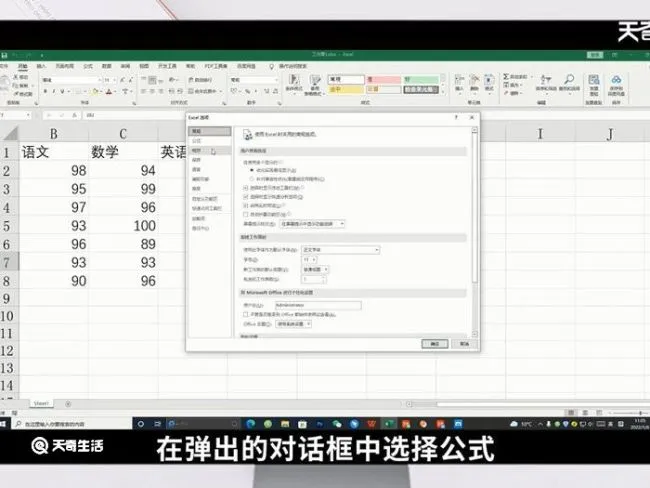Click the help question mark in dialog title
The image size is (650, 488).
[x=456, y=118]
